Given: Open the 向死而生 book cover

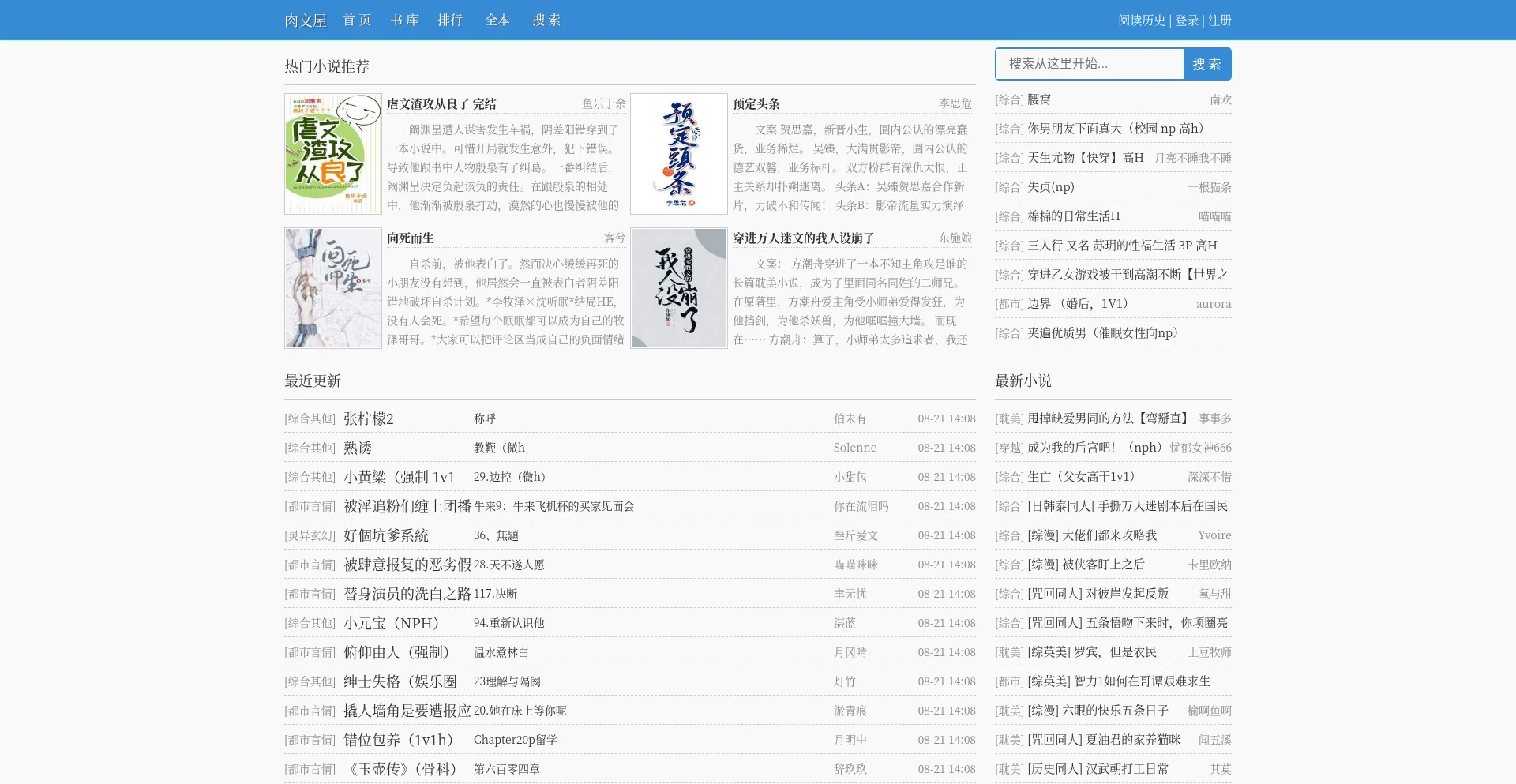Looking at the screenshot, I should pos(333,288).
